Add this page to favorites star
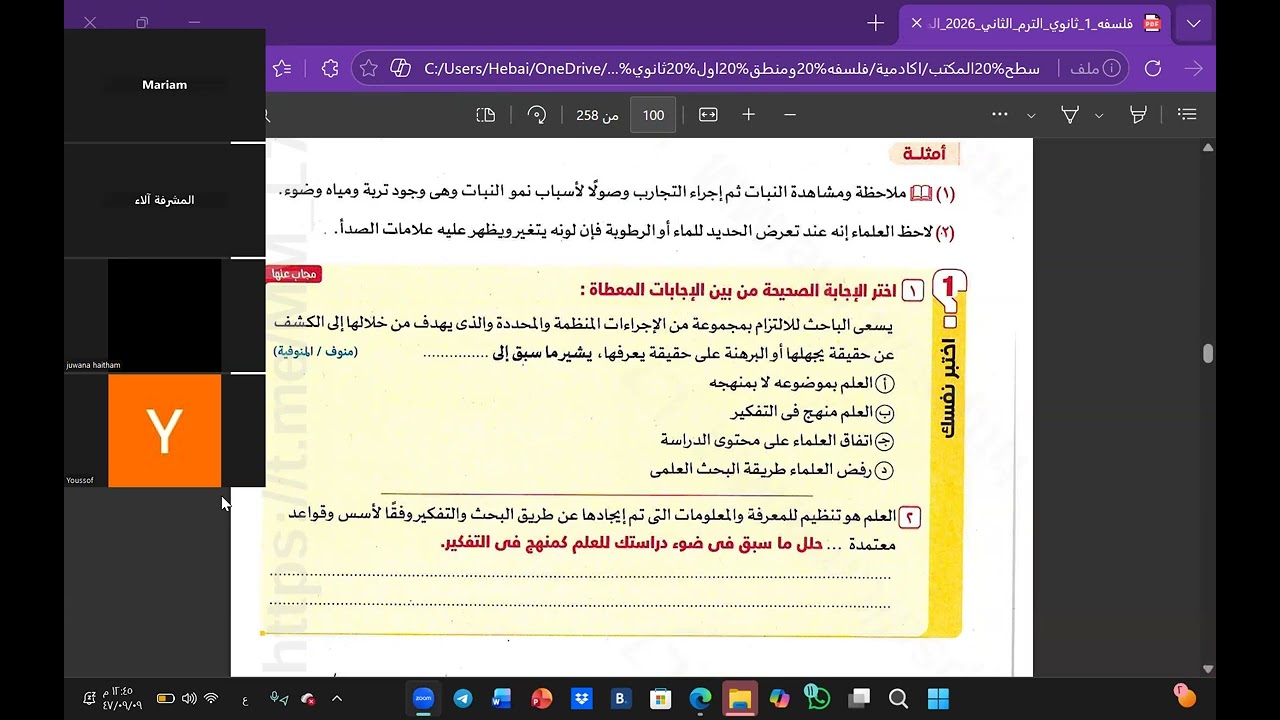This screenshot has width=1280, height=720. 368,68
